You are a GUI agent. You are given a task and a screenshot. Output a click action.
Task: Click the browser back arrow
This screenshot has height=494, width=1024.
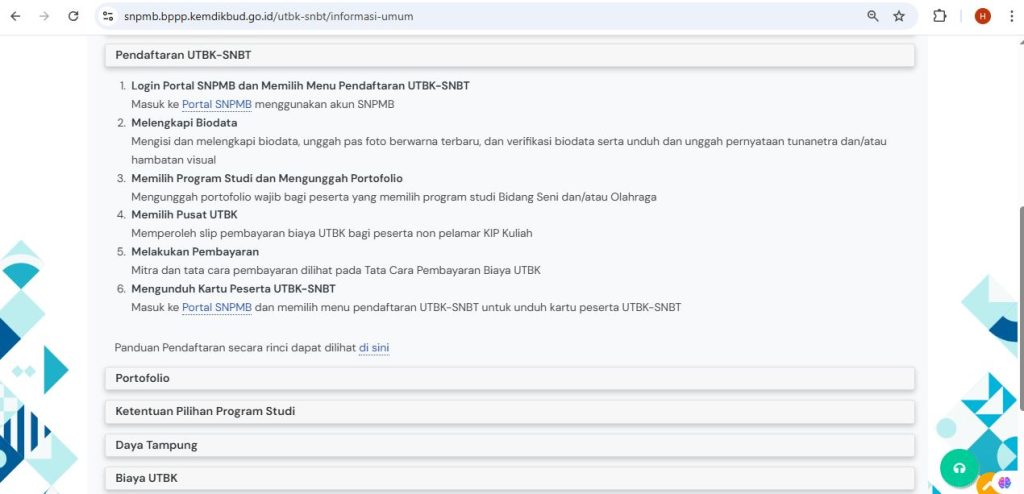click(15, 16)
